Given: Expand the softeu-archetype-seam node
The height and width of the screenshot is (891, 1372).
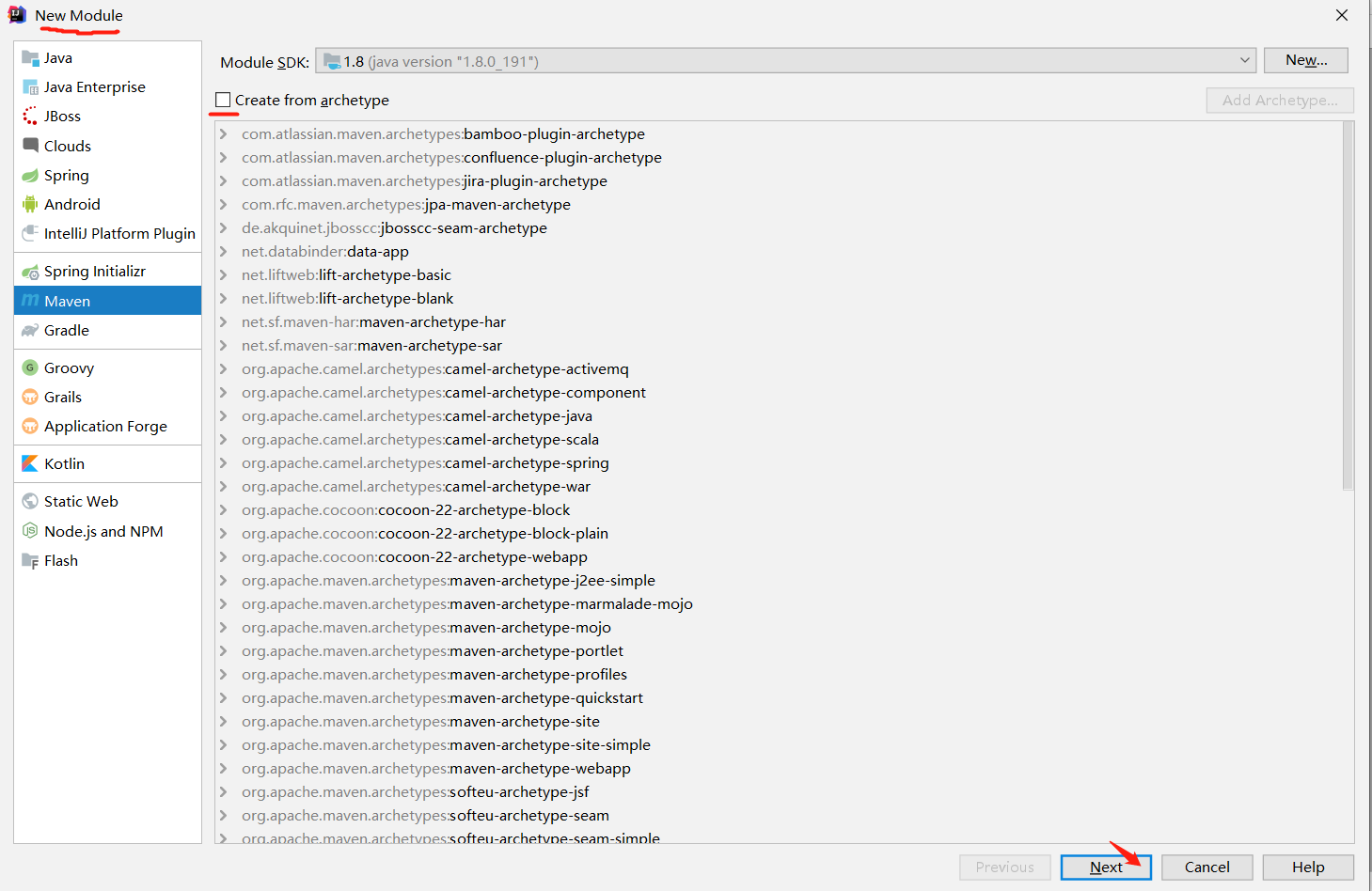Looking at the screenshot, I should click(224, 816).
